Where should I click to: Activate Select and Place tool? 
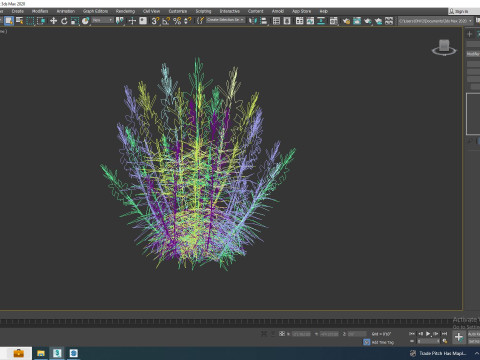tap(85, 21)
